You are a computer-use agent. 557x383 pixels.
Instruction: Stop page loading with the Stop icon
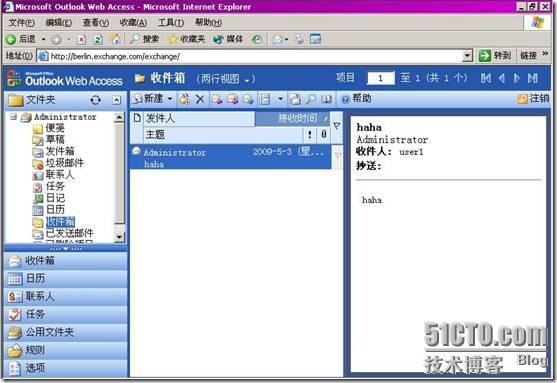82,39
